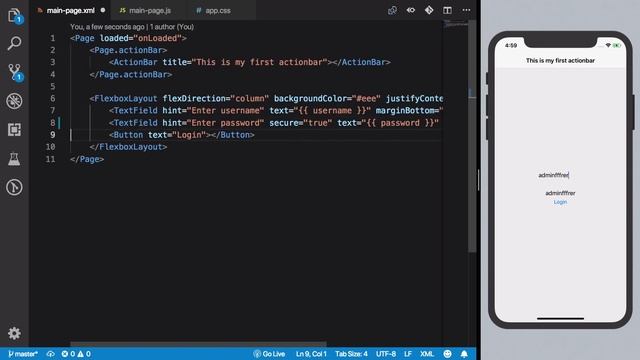Click the simulator home indicator bar
The image size is (640, 360).
coord(560,318)
